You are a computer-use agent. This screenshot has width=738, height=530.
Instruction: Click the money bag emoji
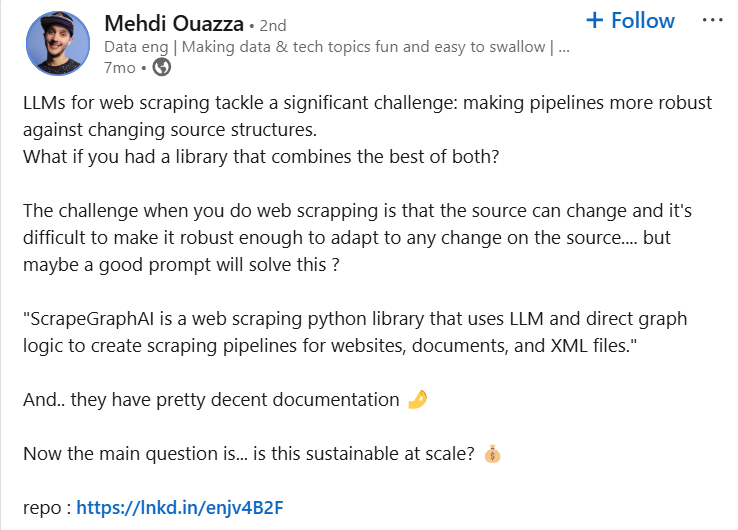[491, 454]
